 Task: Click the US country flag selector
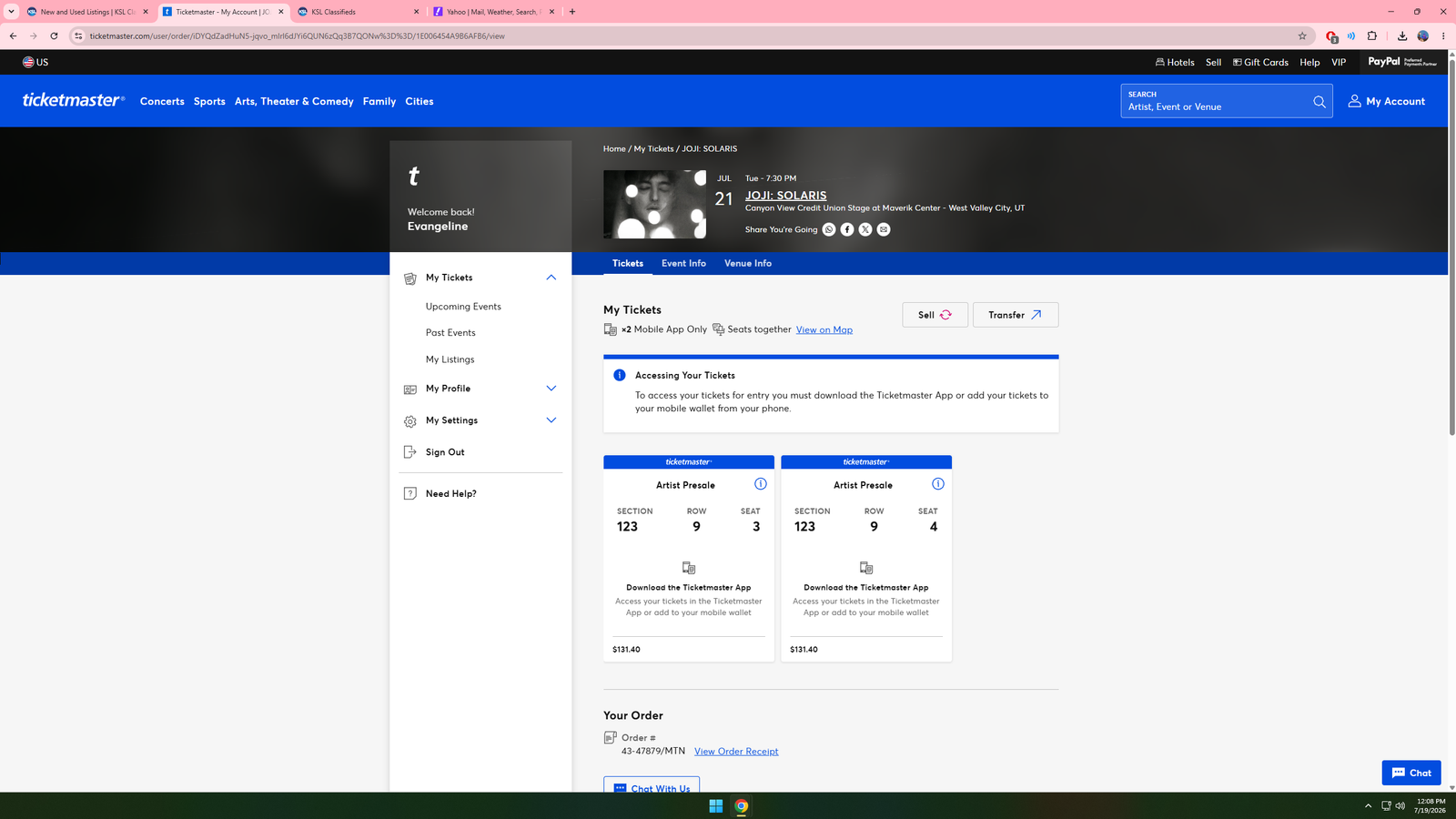35,62
